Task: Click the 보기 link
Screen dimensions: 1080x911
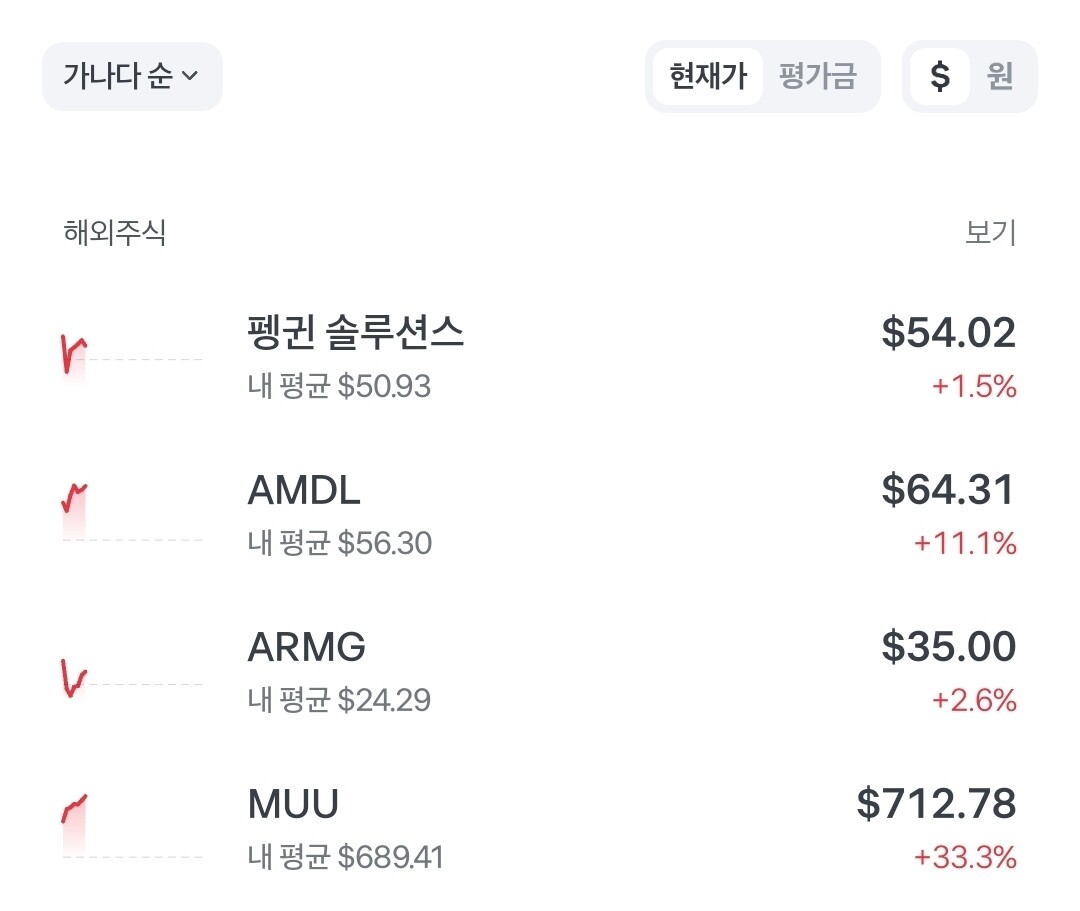Action: (990, 232)
